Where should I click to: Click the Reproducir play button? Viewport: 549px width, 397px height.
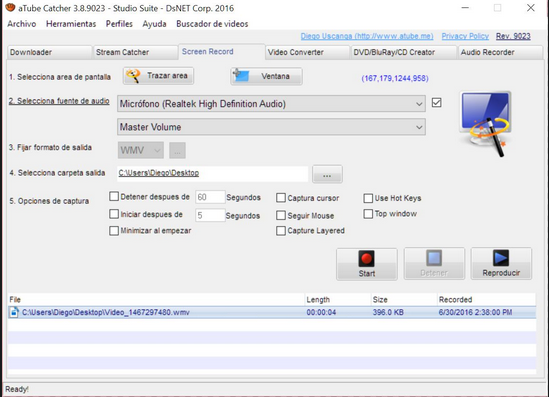tap(501, 264)
